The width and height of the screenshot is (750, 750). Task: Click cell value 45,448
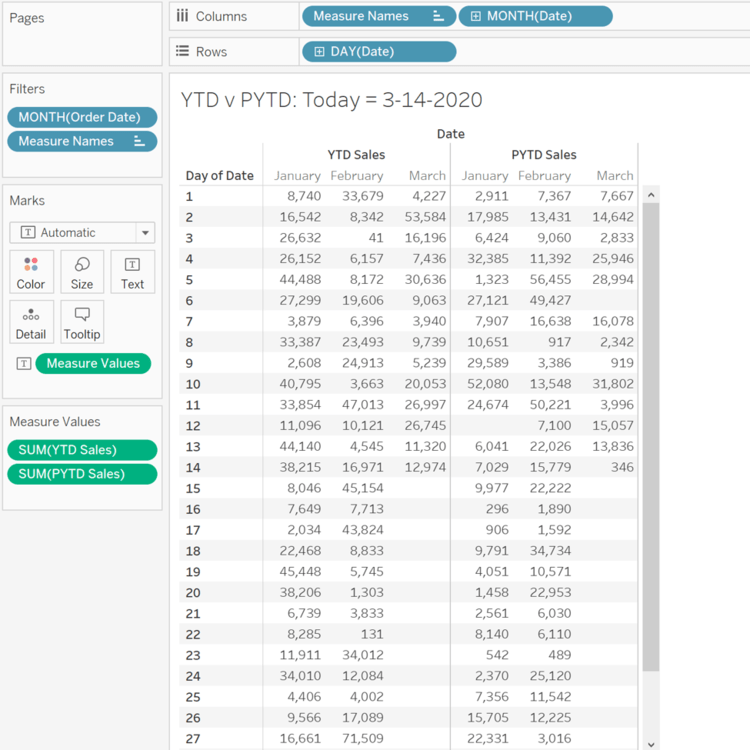(x=300, y=572)
